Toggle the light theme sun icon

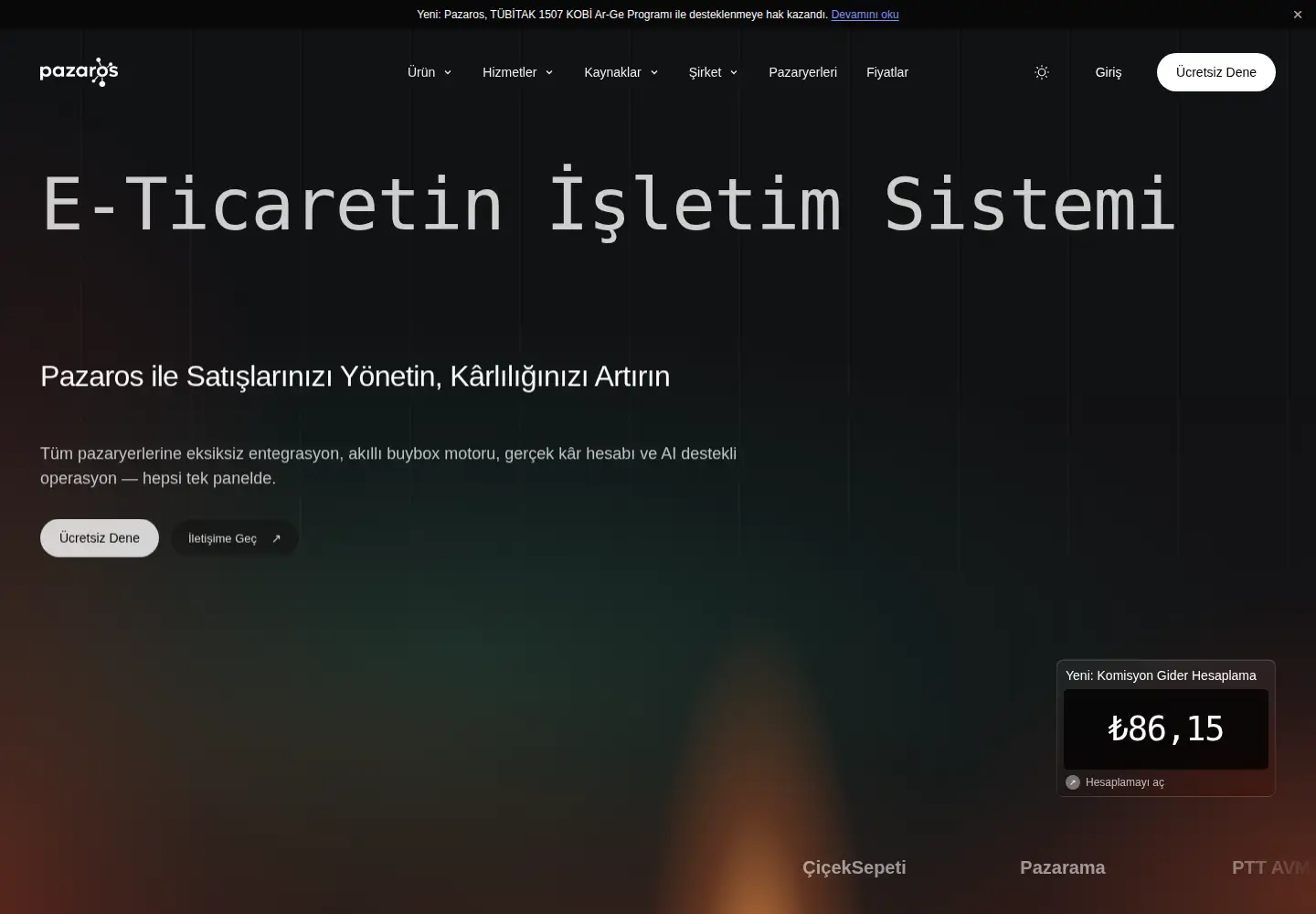click(x=1041, y=72)
